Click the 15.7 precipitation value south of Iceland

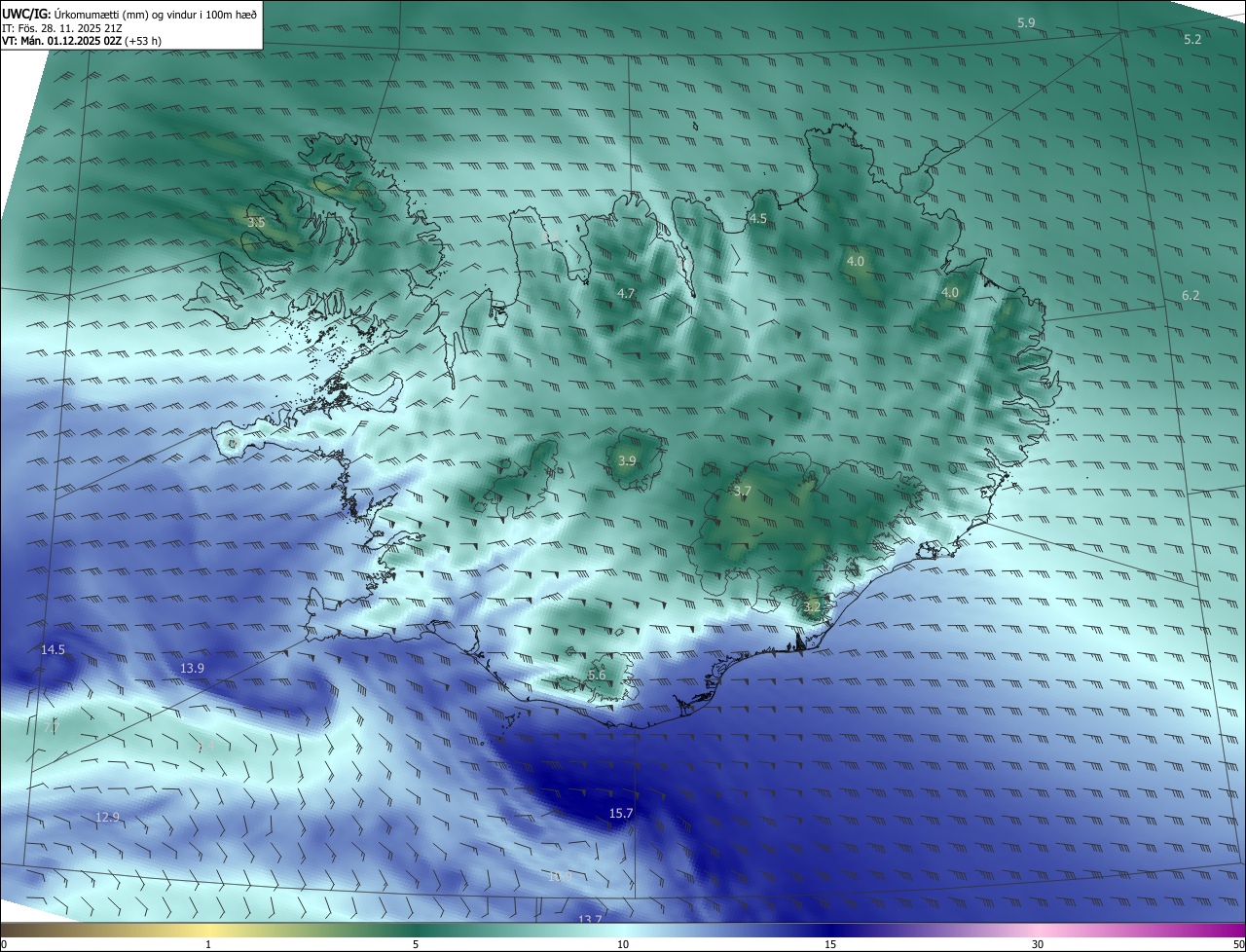tap(621, 813)
